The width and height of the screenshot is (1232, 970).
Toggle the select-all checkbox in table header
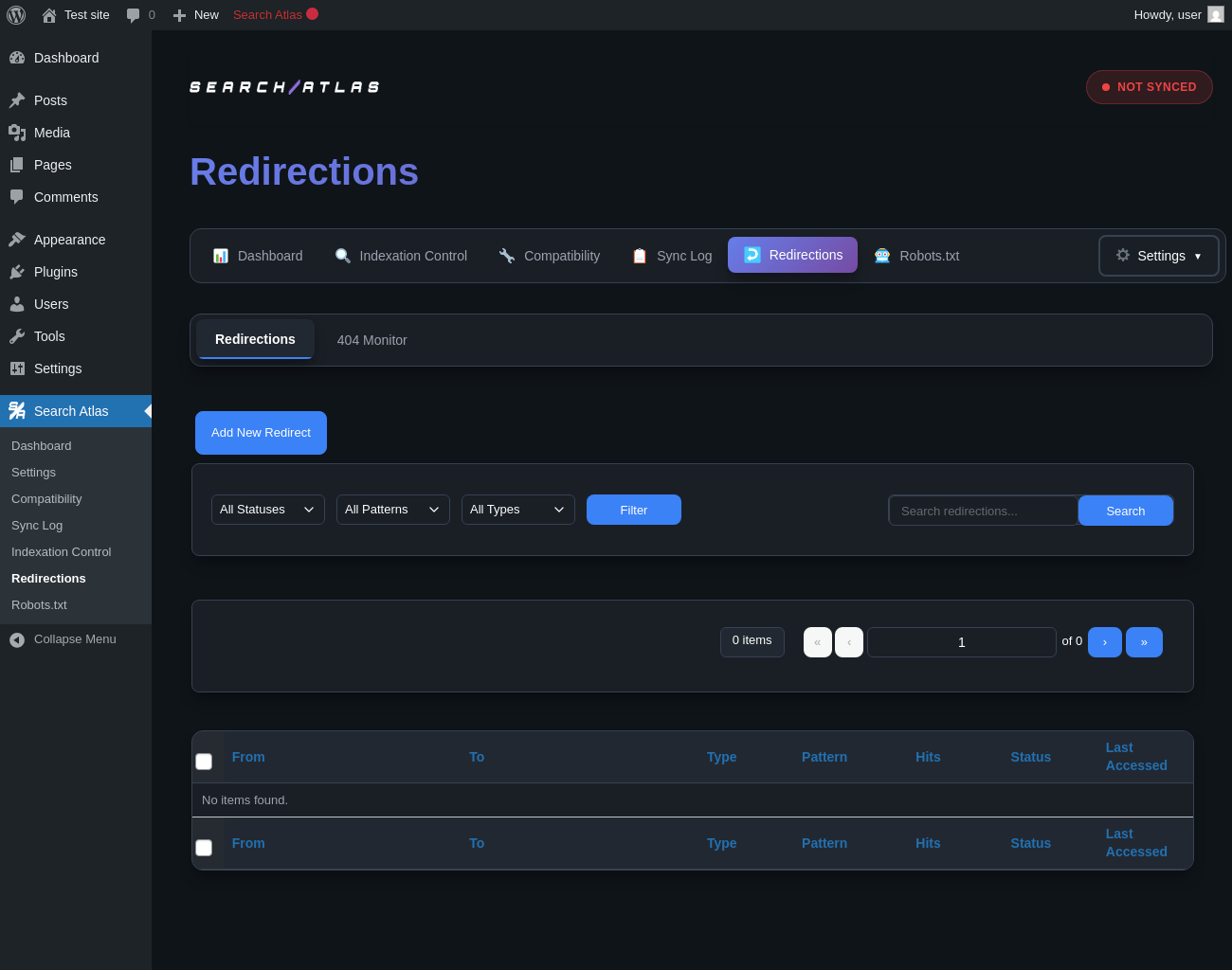(204, 762)
